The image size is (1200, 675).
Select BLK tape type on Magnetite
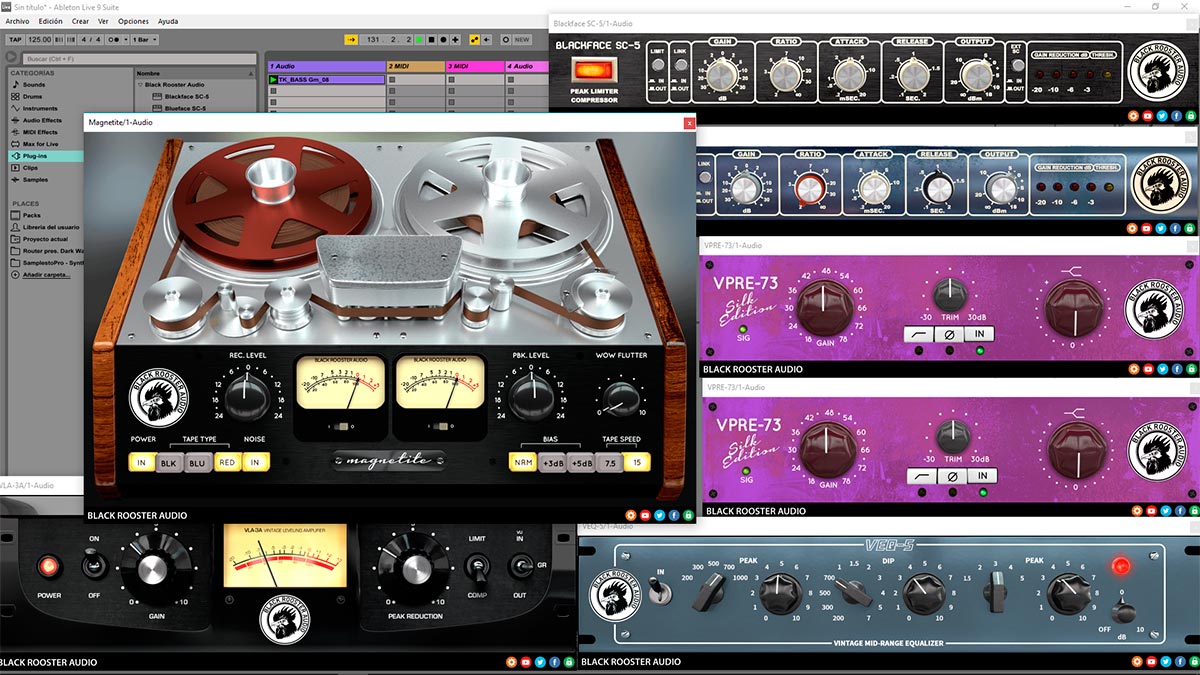click(168, 462)
